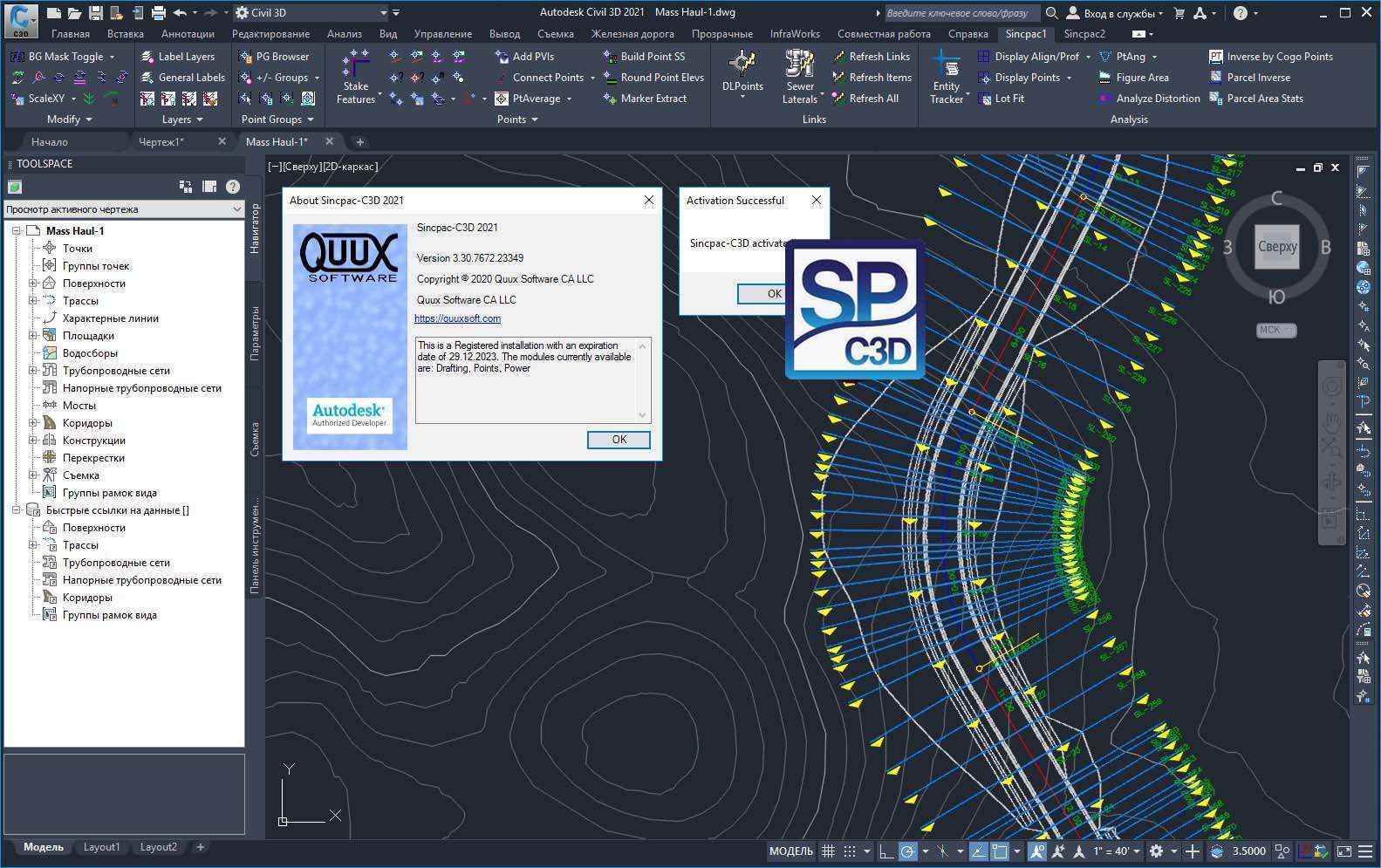Open the PG Browser

pyautogui.click(x=274, y=56)
